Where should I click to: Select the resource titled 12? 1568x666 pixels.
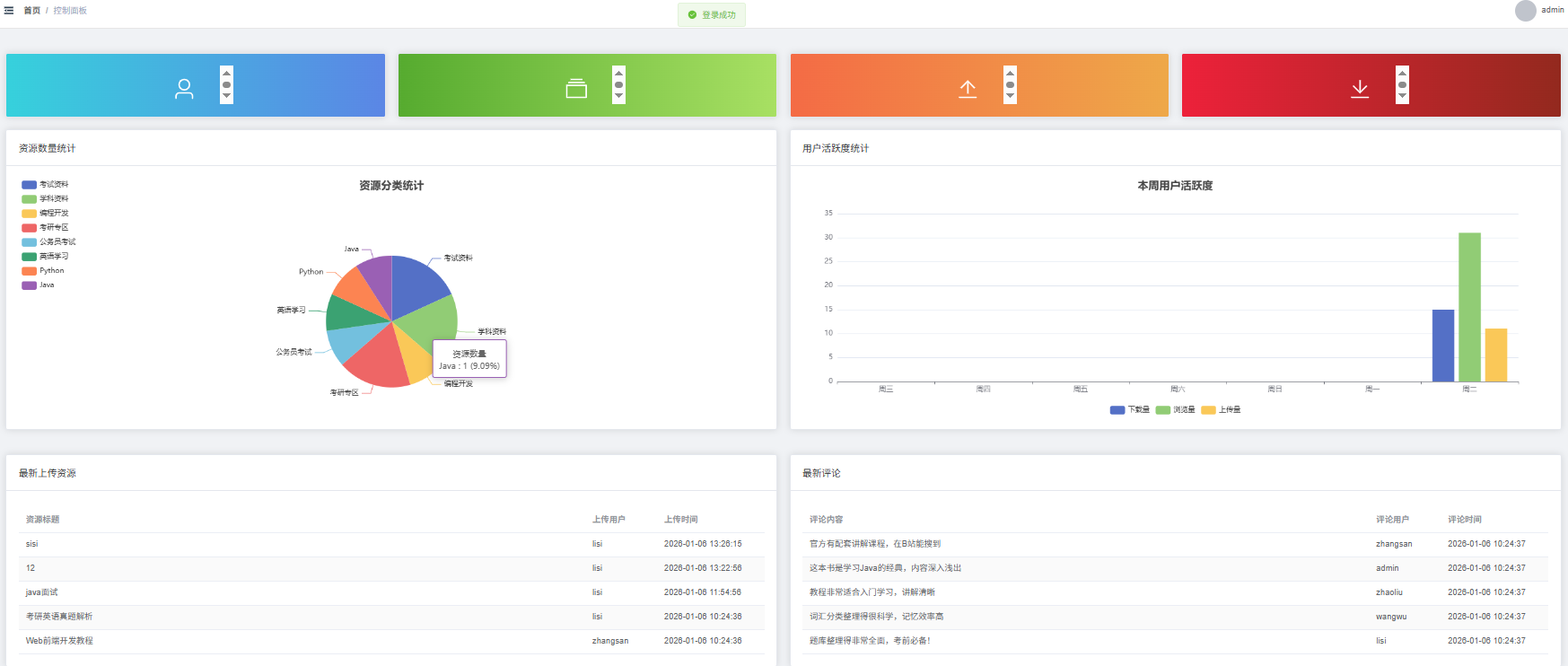[31, 568]
